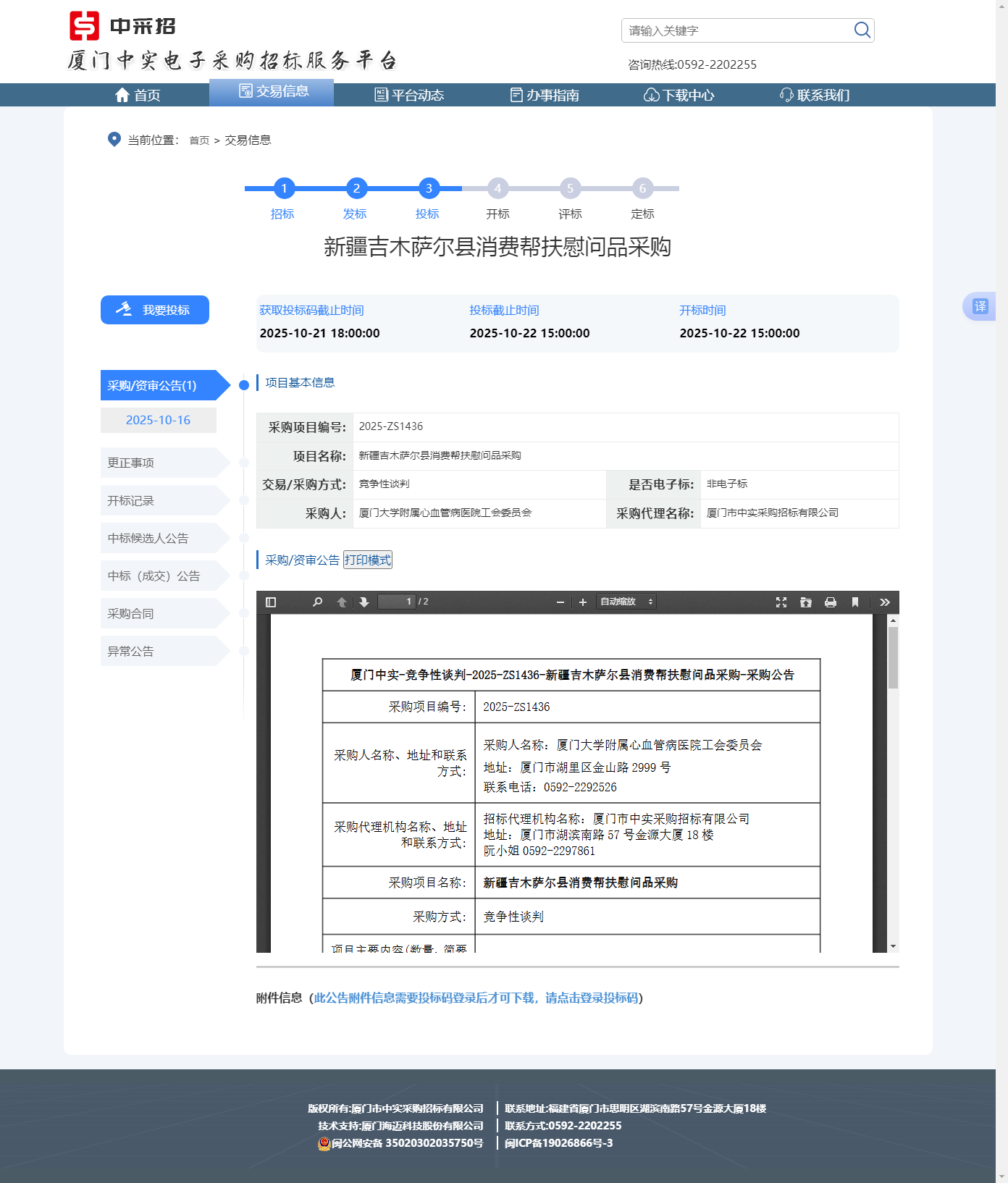Toggle the PDF viewer sidebar
Screen dimensions: 1008x1183
point(271,602)
